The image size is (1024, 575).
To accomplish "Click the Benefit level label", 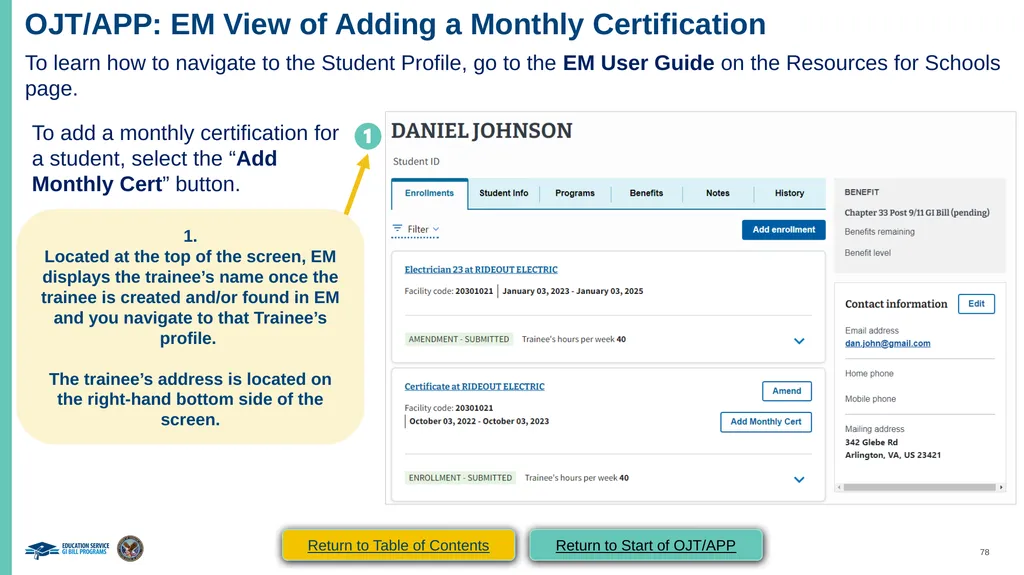I will [x=867, y=253].
